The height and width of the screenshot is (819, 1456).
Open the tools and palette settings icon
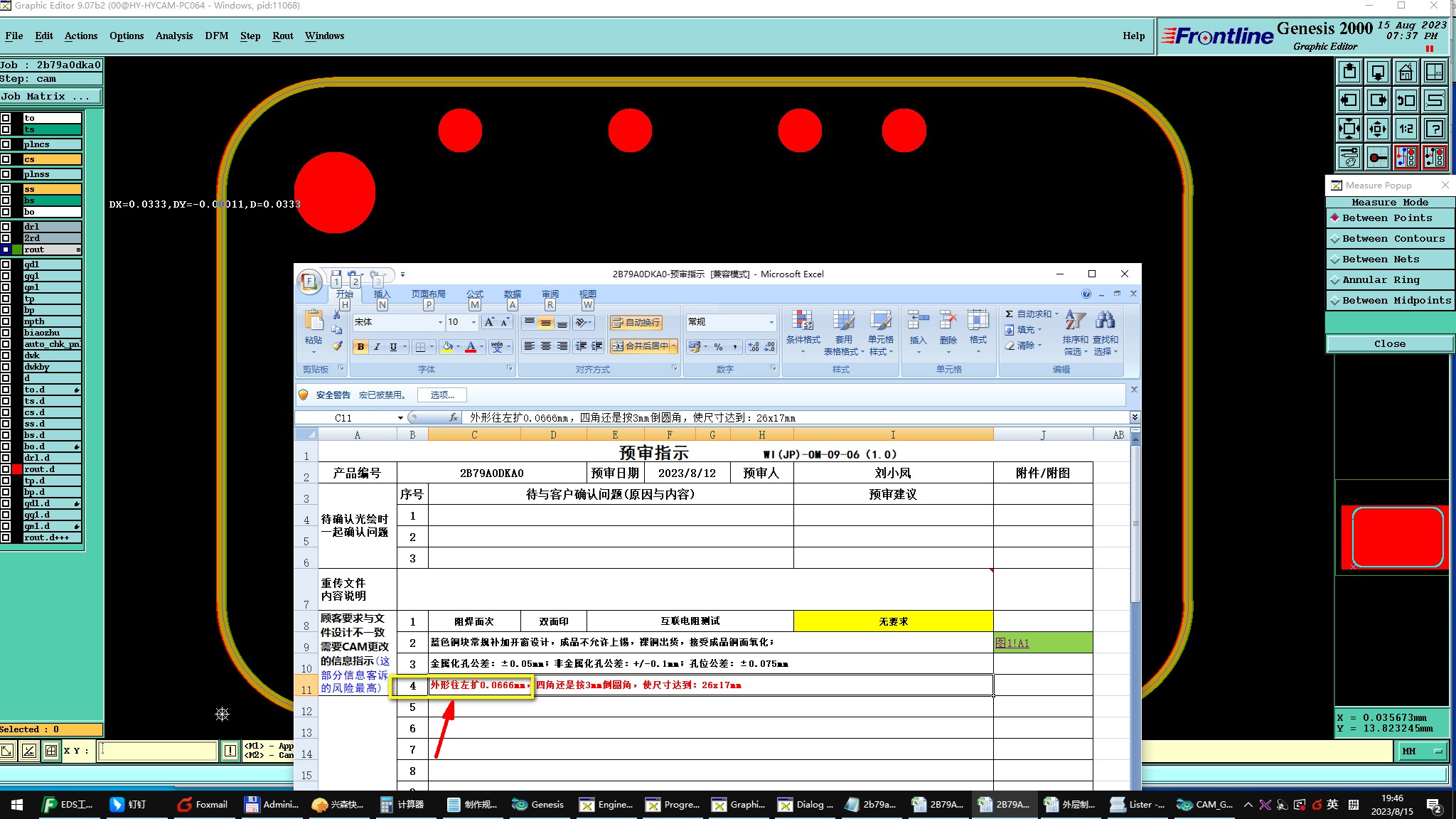click(1349, 157)
